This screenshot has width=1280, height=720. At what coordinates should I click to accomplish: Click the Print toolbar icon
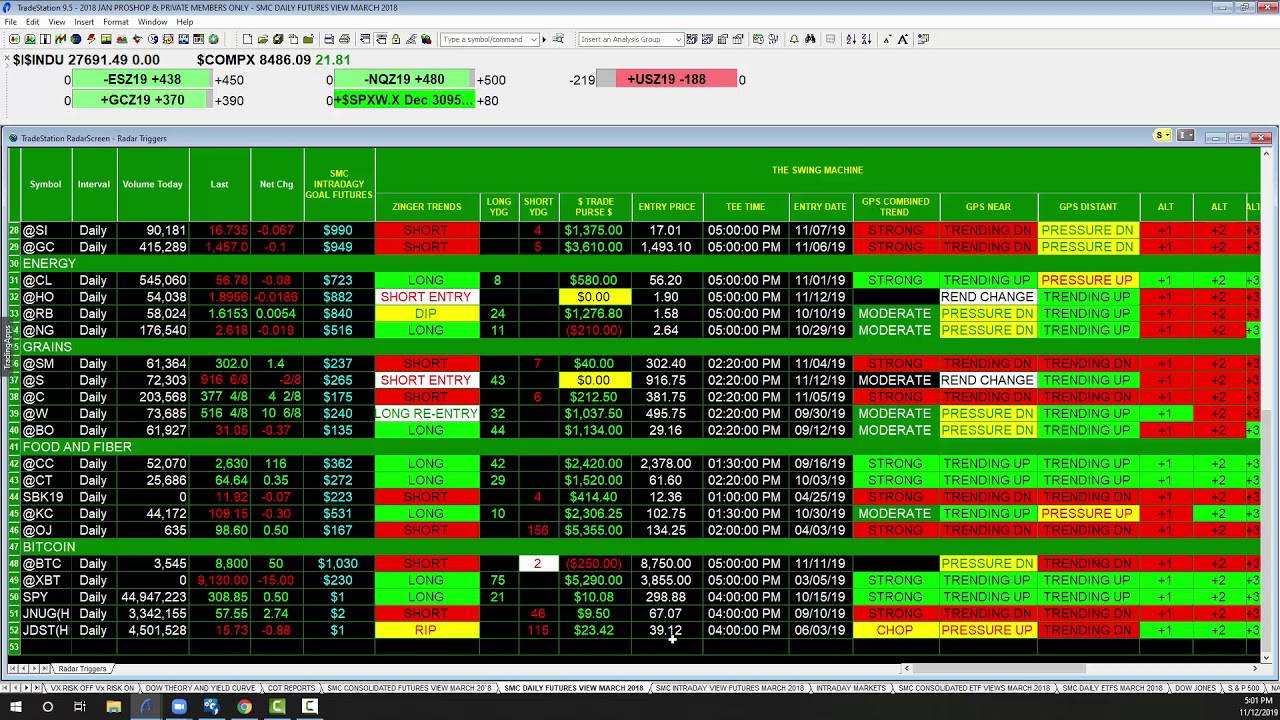344,39
